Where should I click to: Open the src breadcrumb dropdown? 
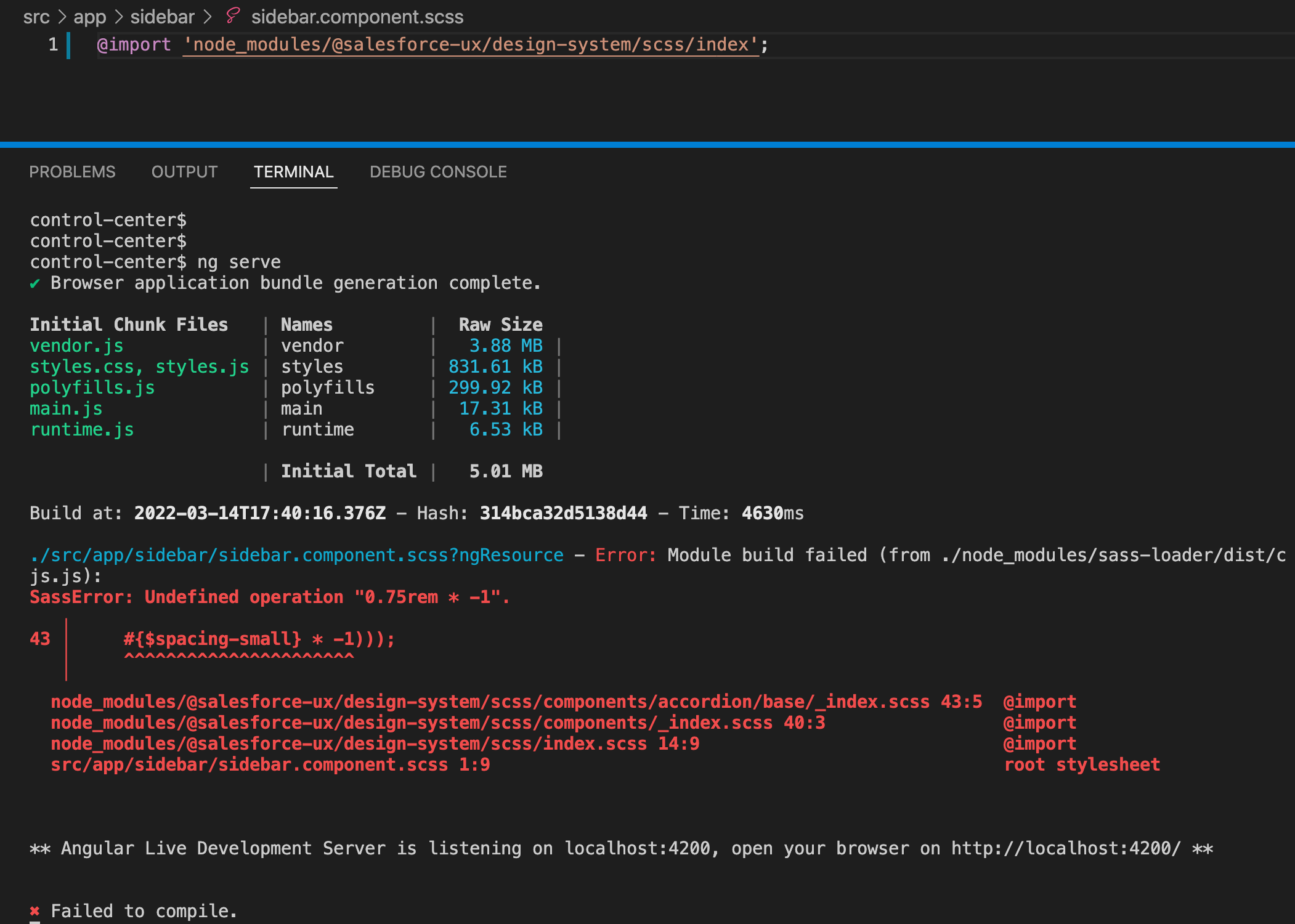(x=36, y=17)
